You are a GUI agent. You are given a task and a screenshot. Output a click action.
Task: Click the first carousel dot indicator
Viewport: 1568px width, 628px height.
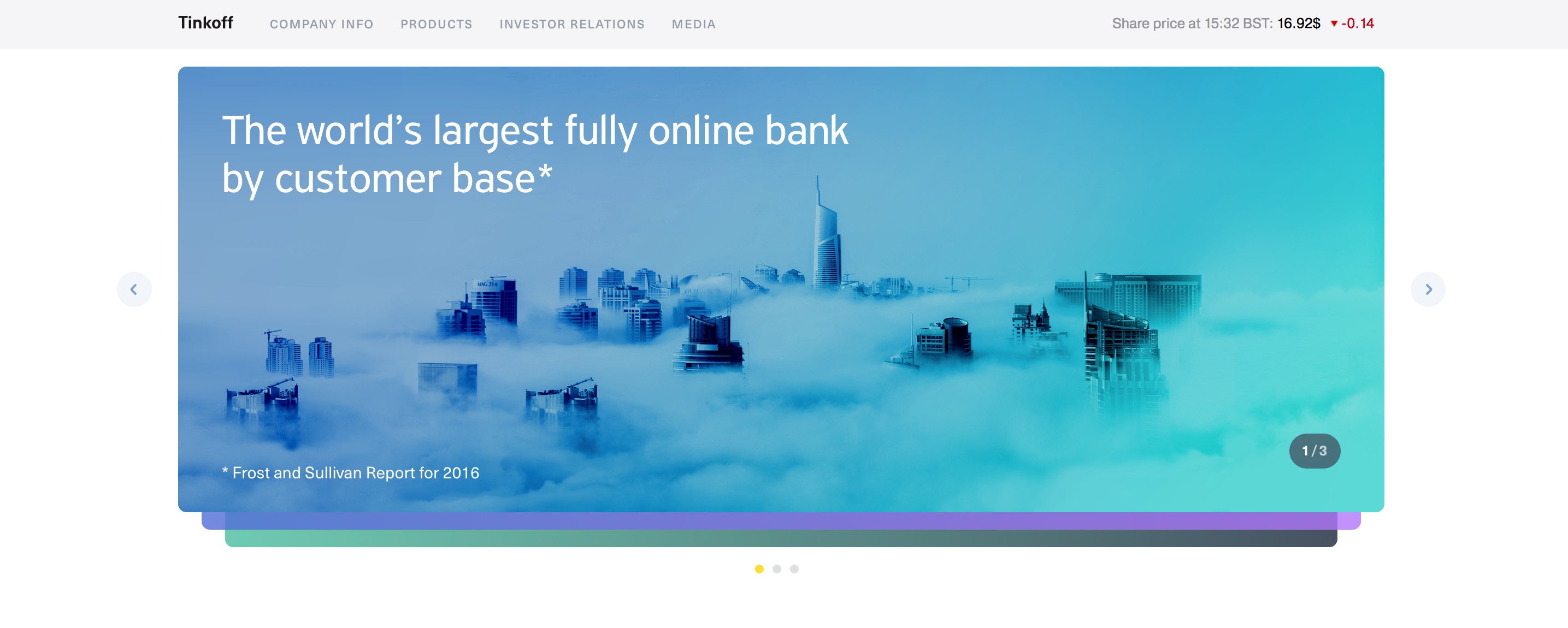[760, 568]
